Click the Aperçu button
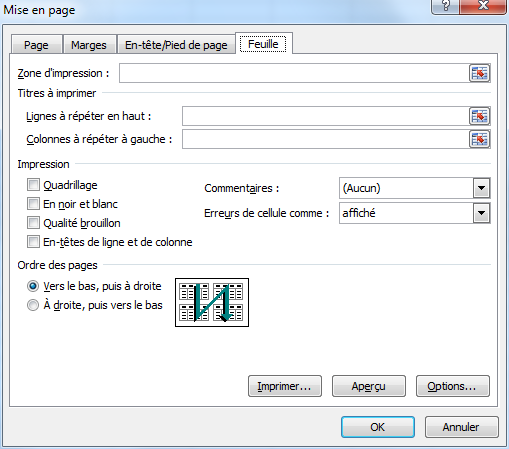This screenshot has height=449, width=509. (369, 386)
